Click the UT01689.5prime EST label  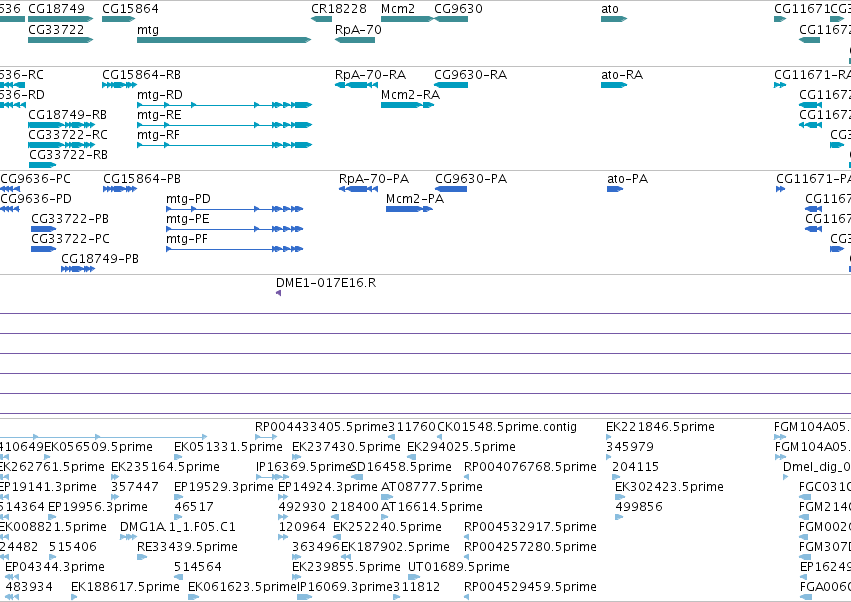[459, 567]
